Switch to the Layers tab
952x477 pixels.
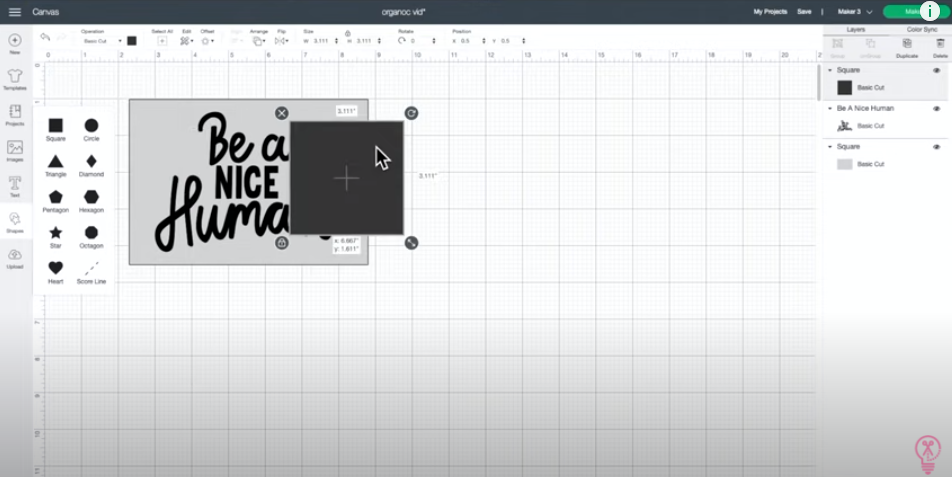[855, 29]
